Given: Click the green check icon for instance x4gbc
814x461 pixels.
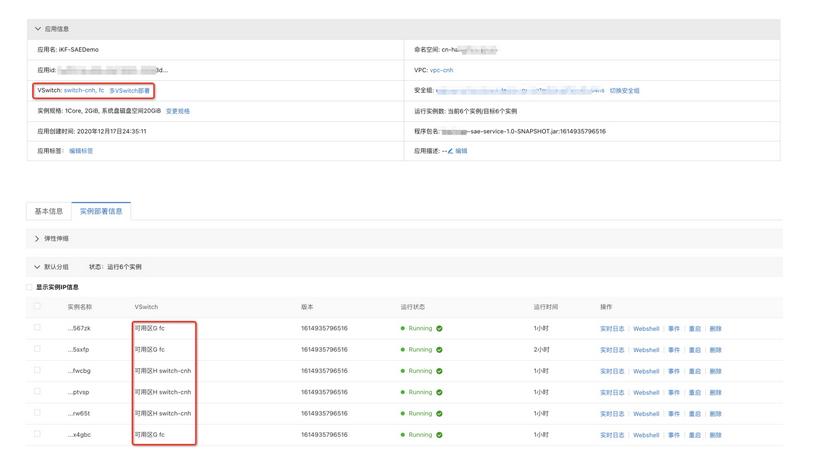Looking at the screenshot, I should [439, 435].
